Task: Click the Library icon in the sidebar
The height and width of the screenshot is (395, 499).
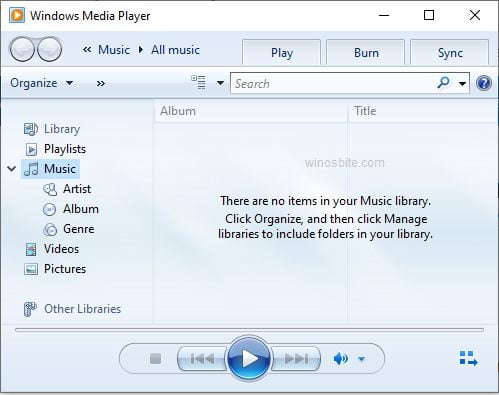Action: point(31,129)
